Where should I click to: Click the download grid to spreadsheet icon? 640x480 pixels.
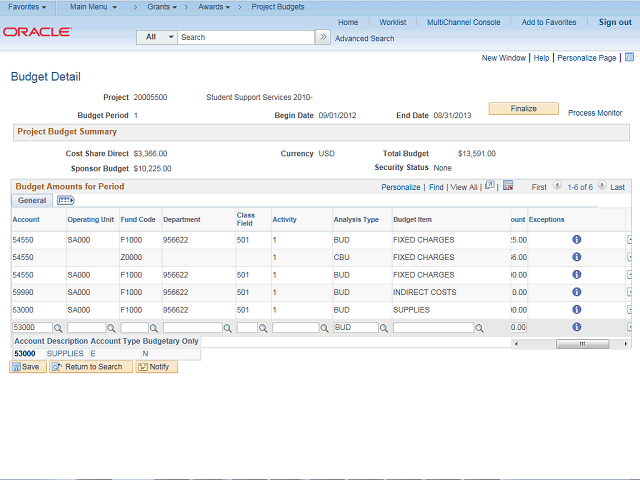(508, 186)
